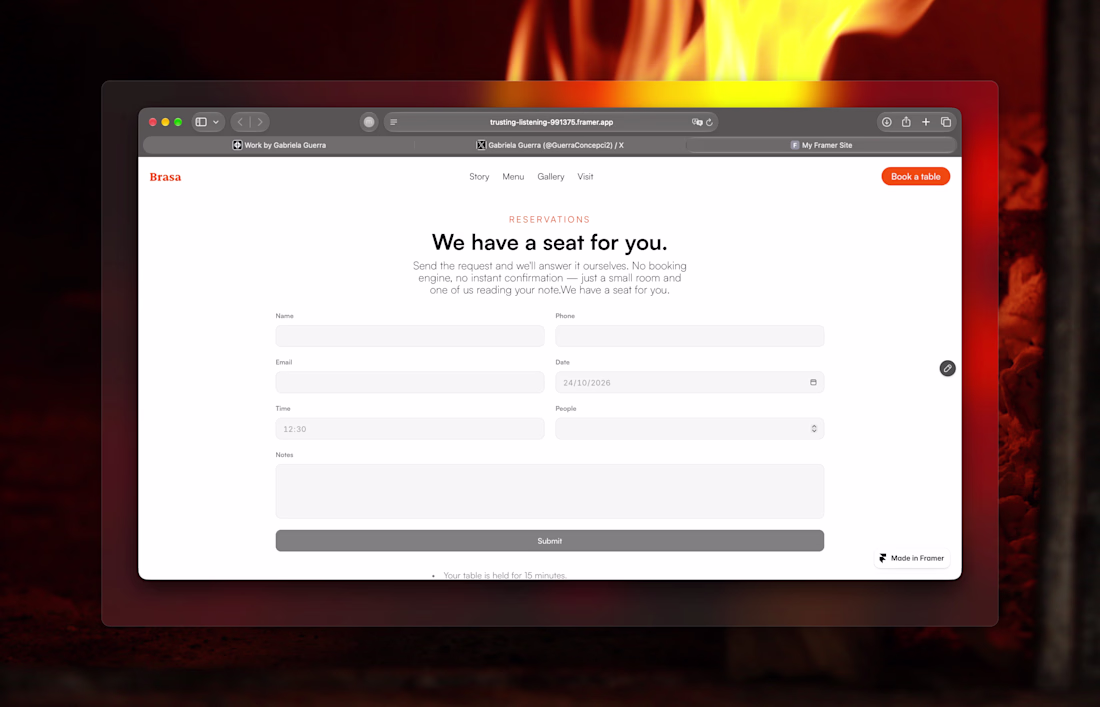Click the Notes text area
The height and width of the screenshot is (707, 1100).
tap(550, 491)
